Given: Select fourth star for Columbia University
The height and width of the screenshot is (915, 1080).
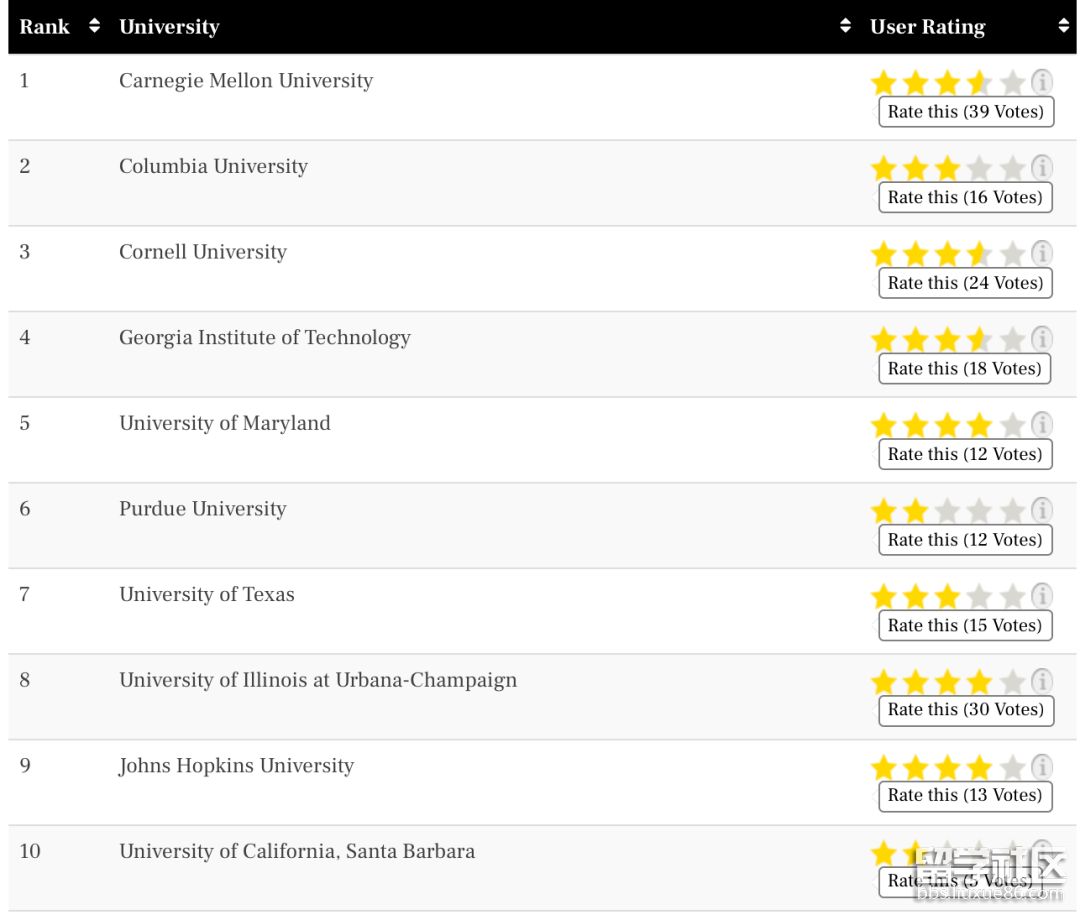Looking at the screenshot, I should pyautogui.click(x=979, y=169).
